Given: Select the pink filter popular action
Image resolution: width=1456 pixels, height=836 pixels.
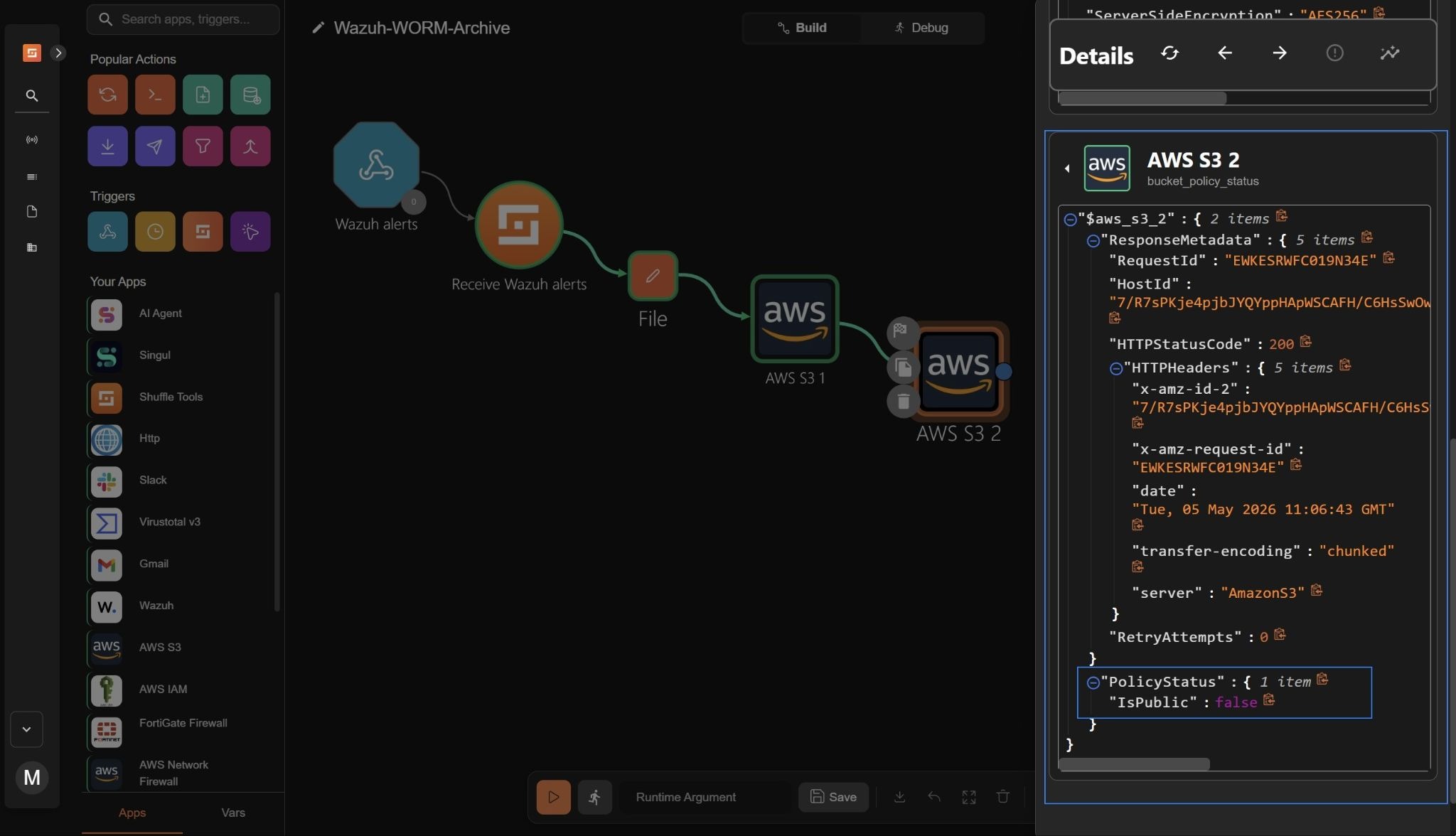Looking at the screenshot, I should pos(203,146).
